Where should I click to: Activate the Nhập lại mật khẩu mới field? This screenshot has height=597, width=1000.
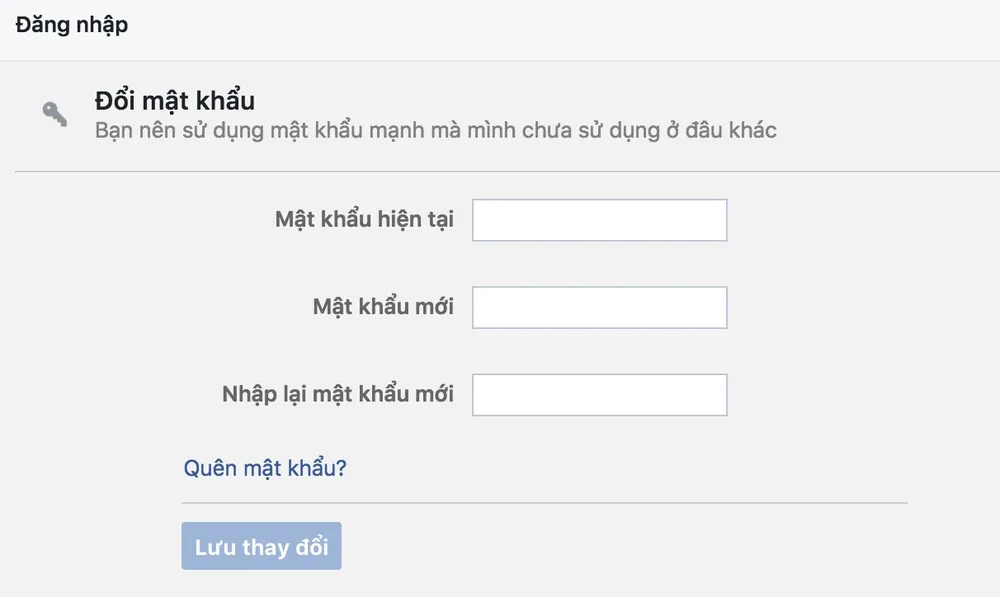pos(599,395)
